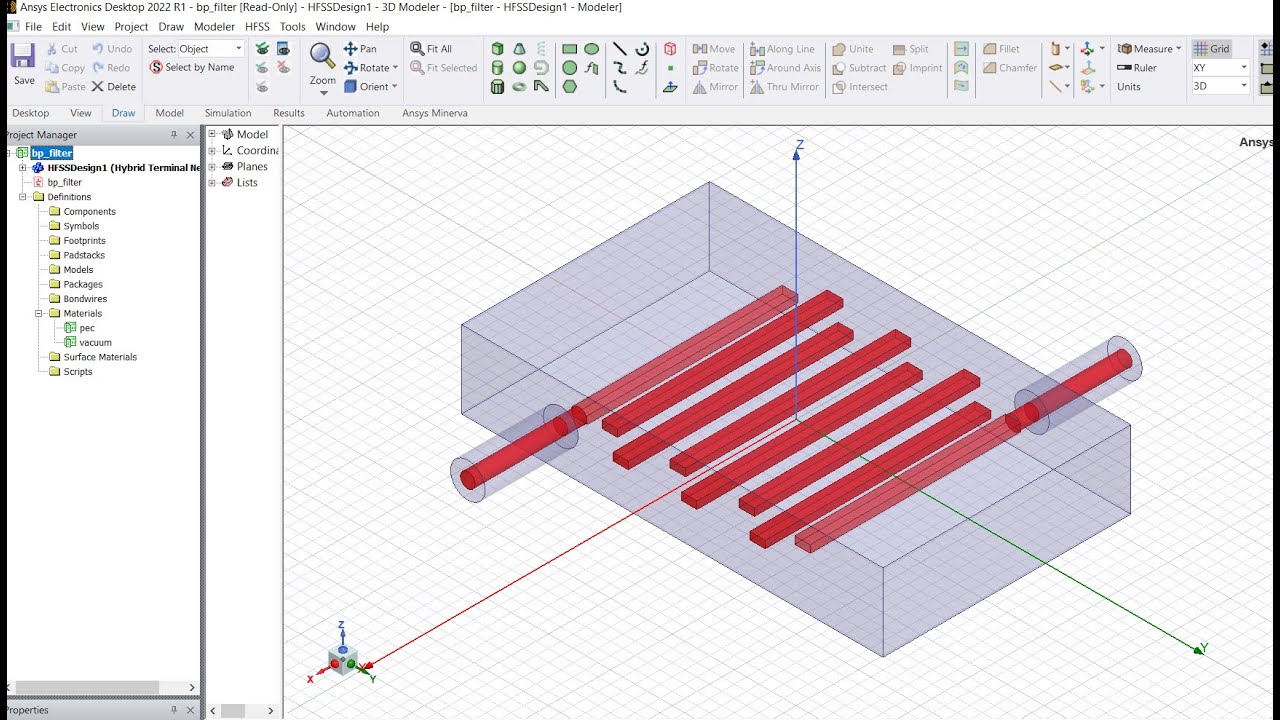Screen dimensions: 1280x720
Task: Click Fit All view button
Action: (431, 49)
